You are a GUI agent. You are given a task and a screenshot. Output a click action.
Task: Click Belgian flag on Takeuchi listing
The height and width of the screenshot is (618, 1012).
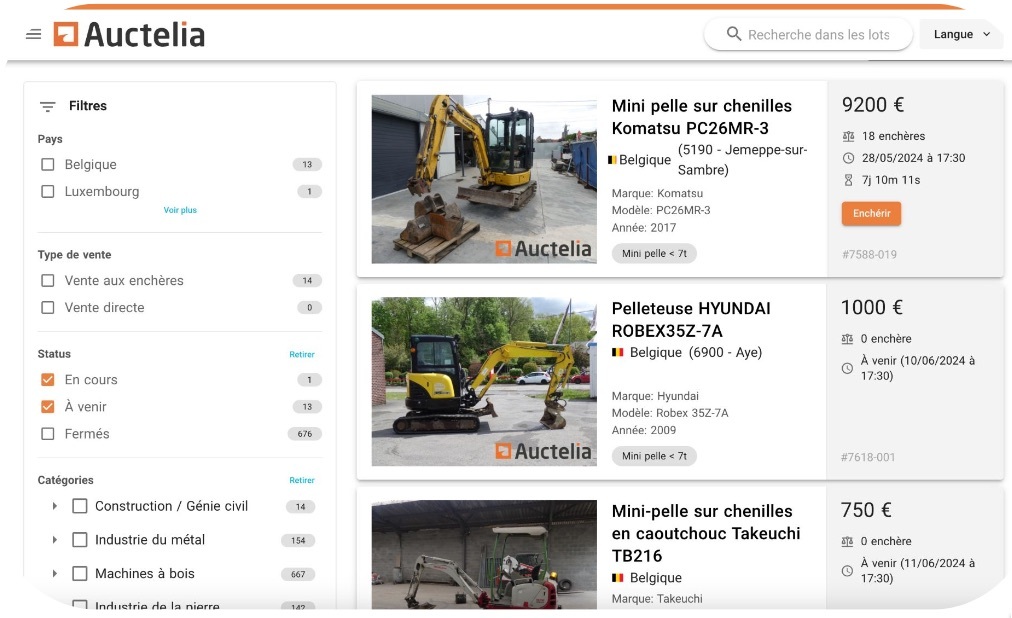point(618,577)
